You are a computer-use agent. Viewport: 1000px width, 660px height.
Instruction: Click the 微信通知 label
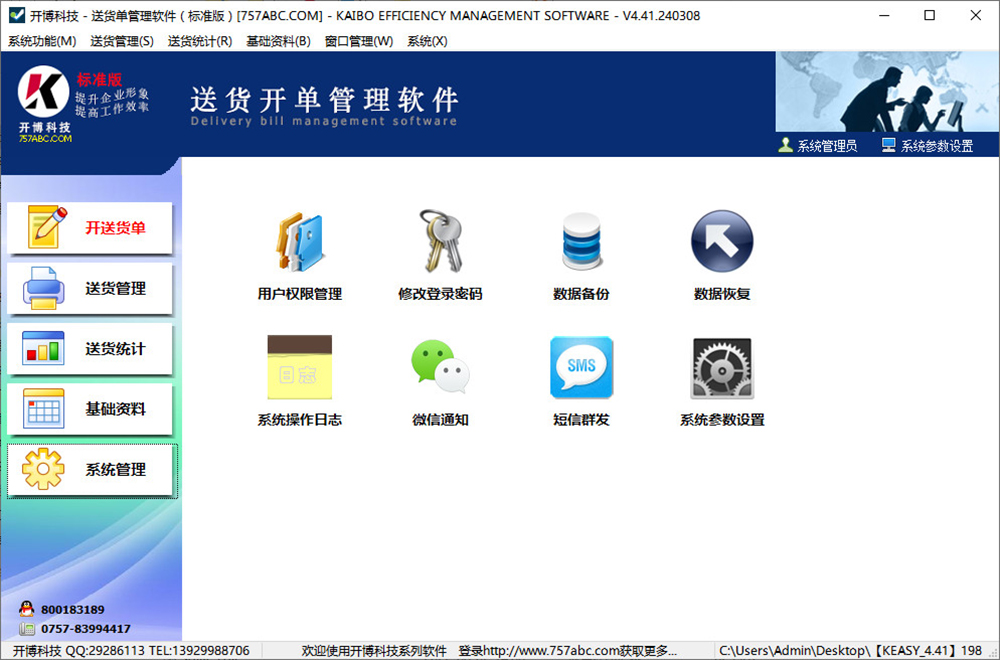(x=440, y=420)
